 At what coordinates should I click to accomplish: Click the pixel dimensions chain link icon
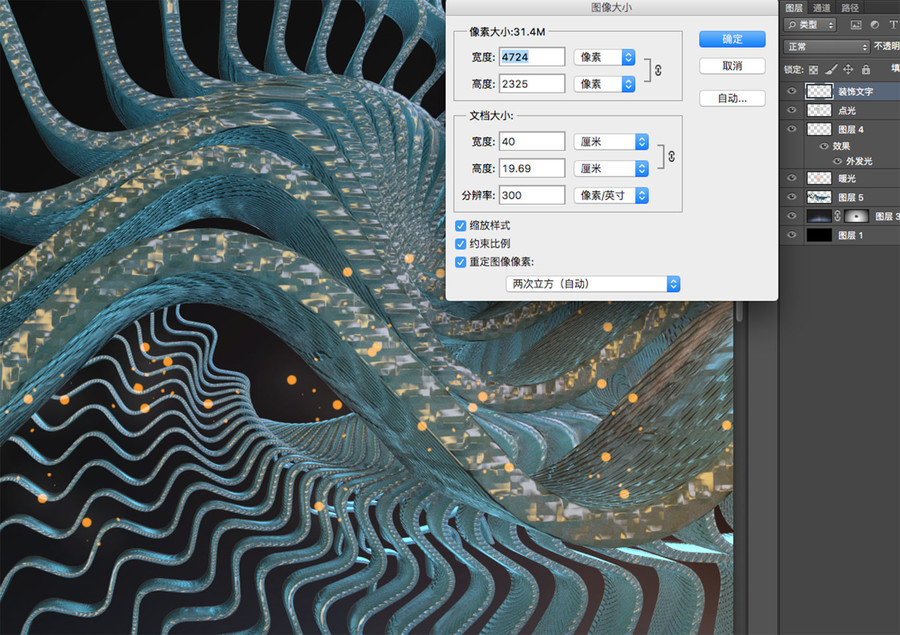(658, 70)
